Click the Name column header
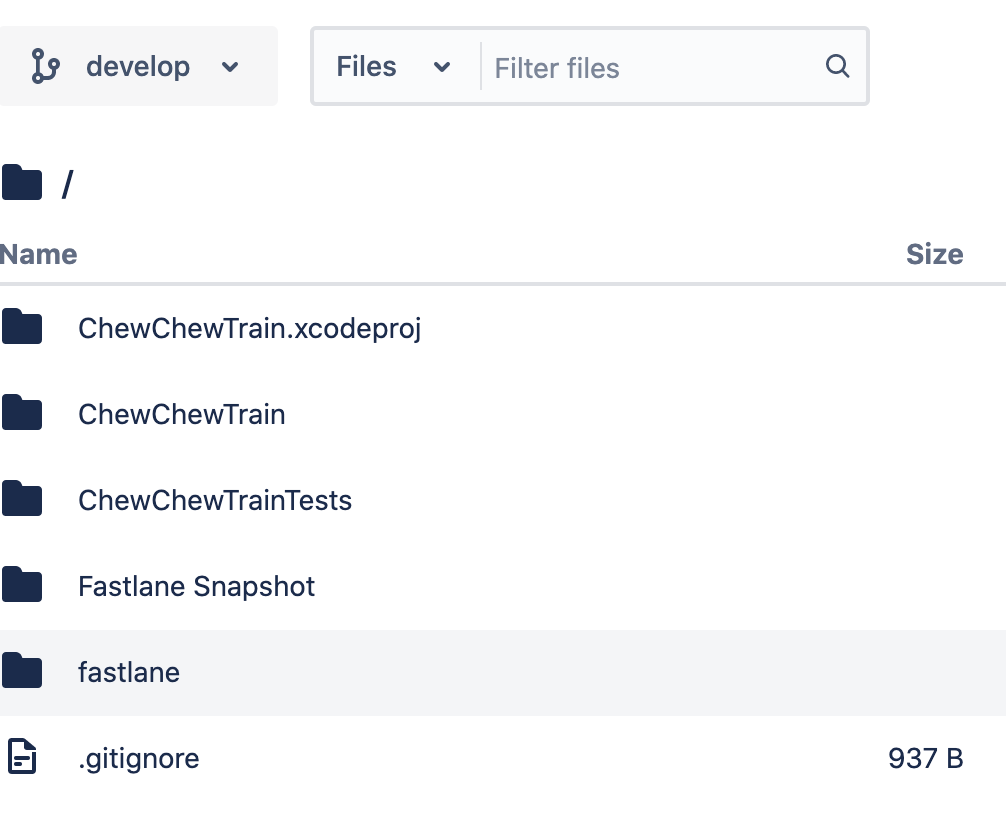Image resolution: width=1006 pixels, height=818 pixels. click(x=38, y=255)
